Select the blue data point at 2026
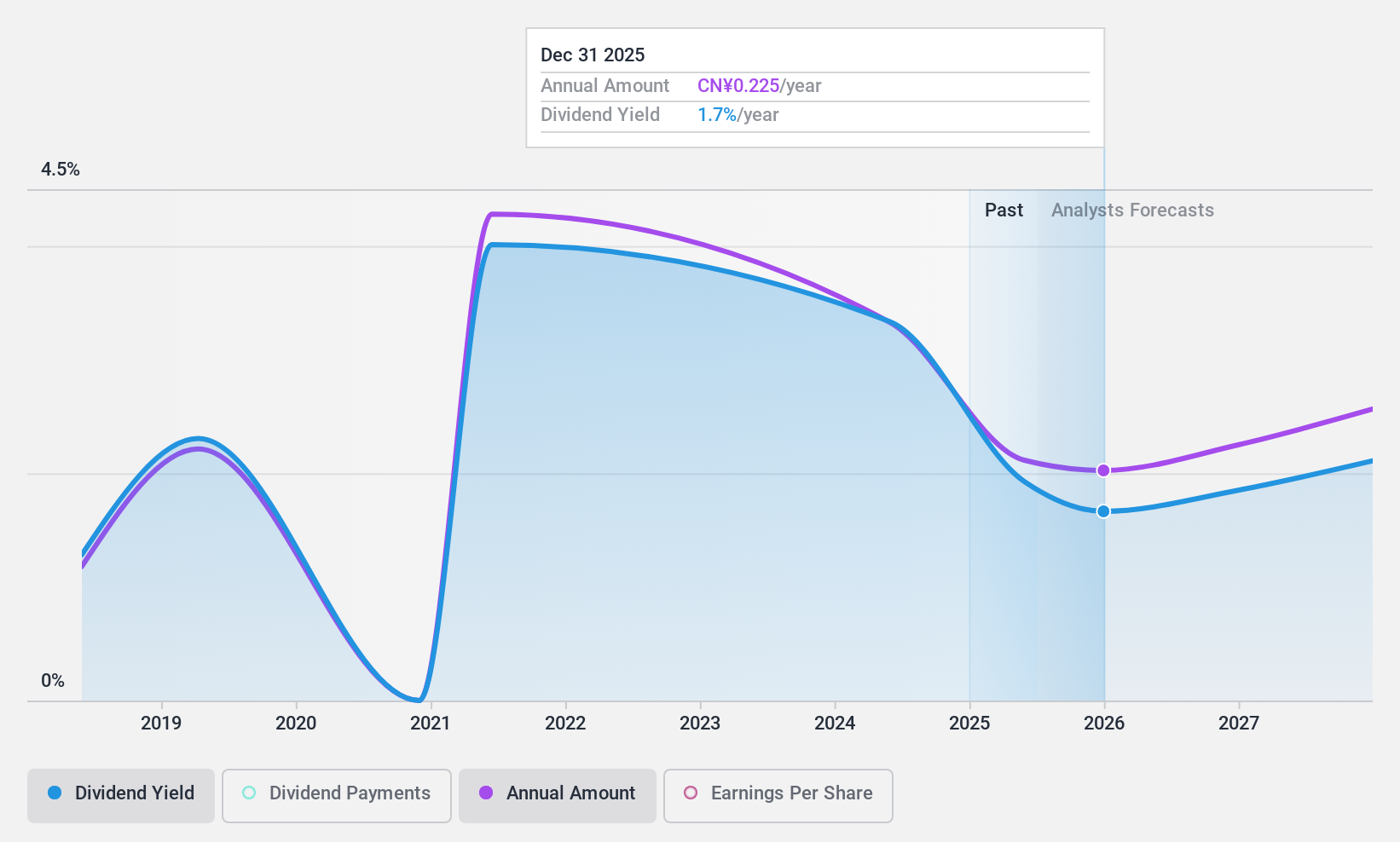The width and height of the screenshot is (1400, 842). (1103, 511)
